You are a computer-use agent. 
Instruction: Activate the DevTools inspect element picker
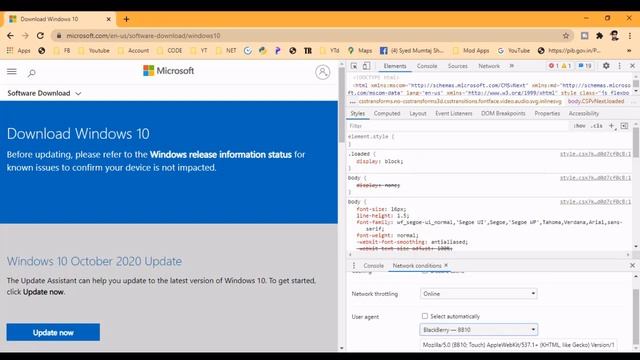pos(354,66)
